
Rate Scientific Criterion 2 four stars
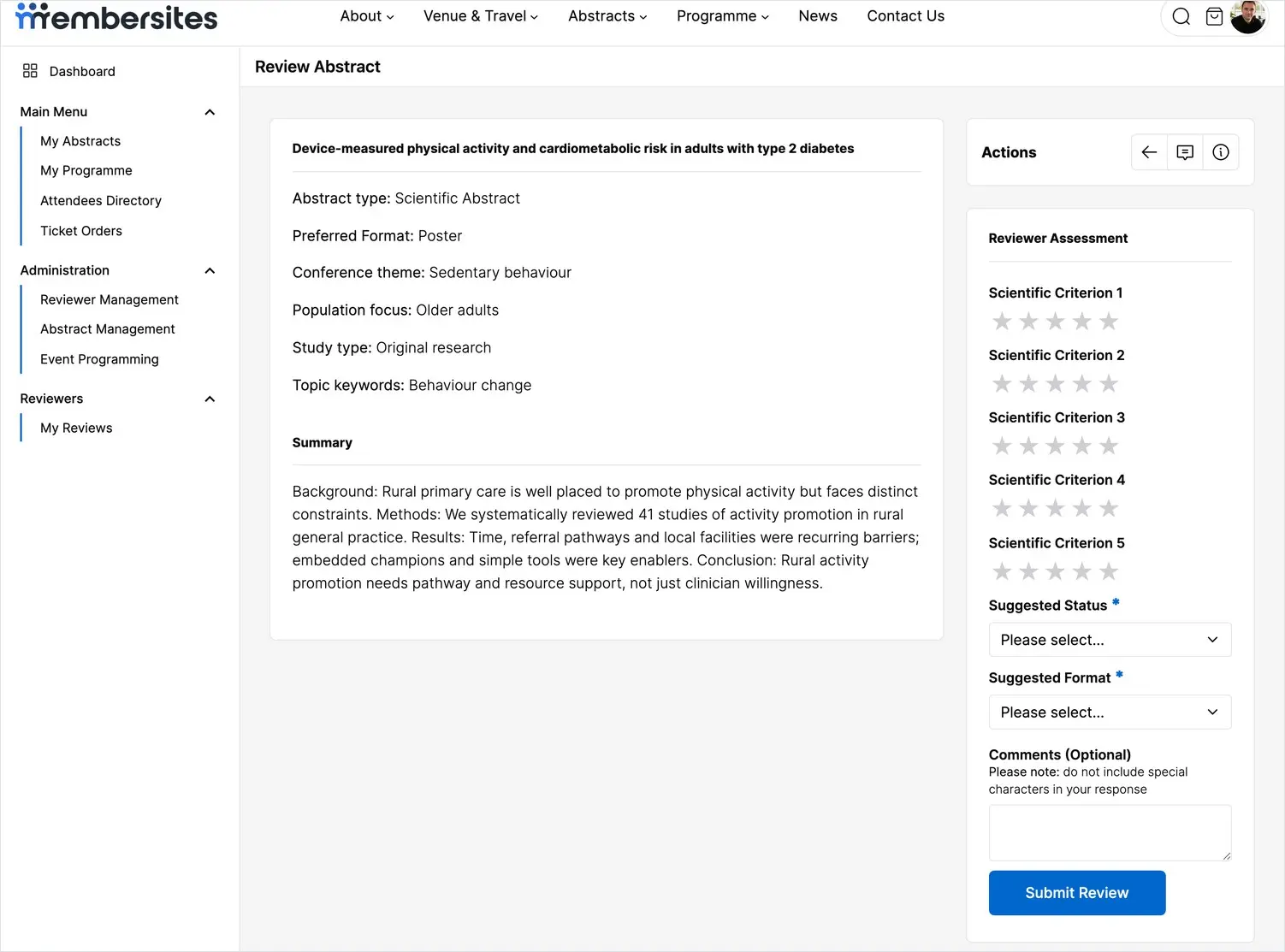(x=1082, y=384)
